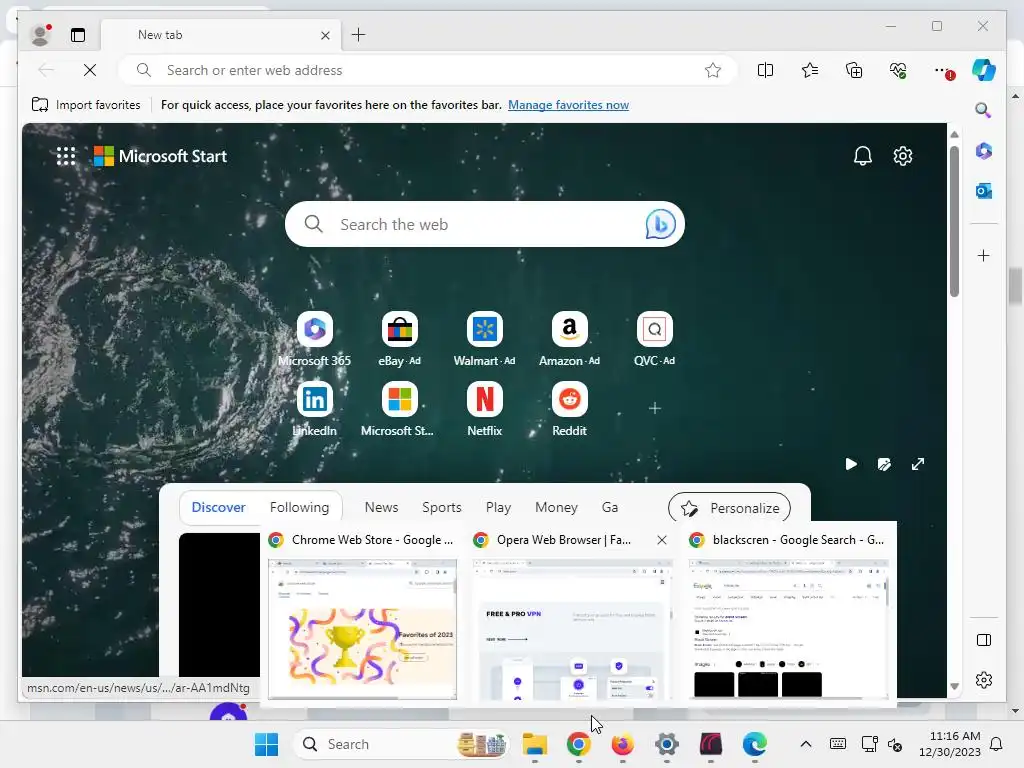Click the taskbar Search box

pos(400,744)
